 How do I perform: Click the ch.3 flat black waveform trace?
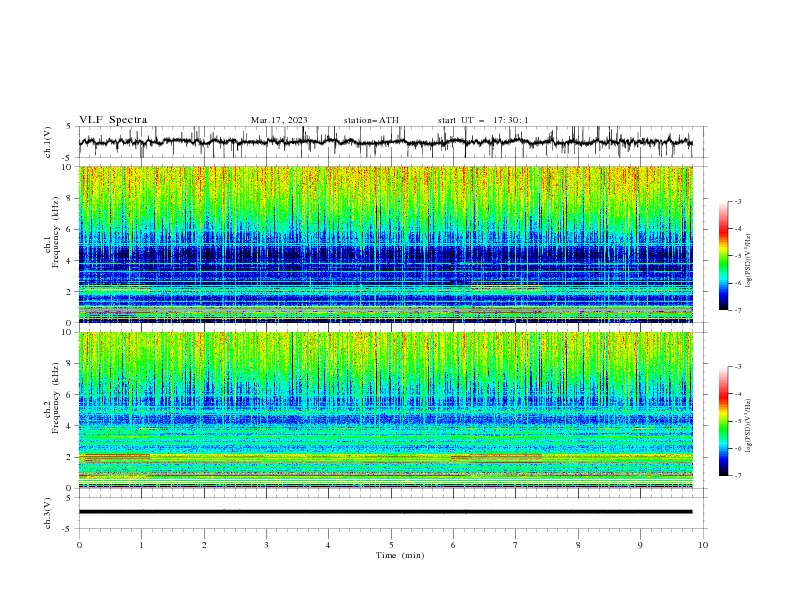[385, 512]
